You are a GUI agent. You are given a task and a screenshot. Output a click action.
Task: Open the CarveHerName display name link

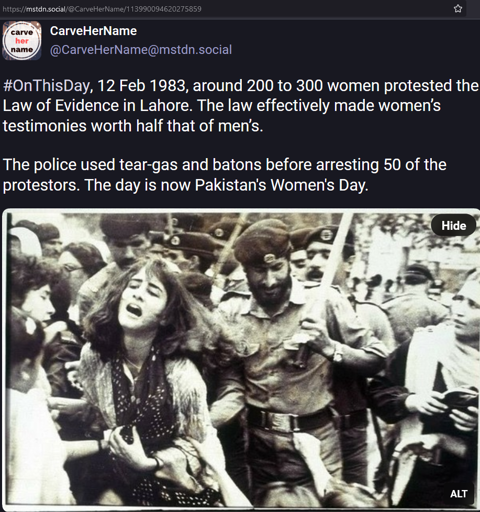[x=93, y=31]
